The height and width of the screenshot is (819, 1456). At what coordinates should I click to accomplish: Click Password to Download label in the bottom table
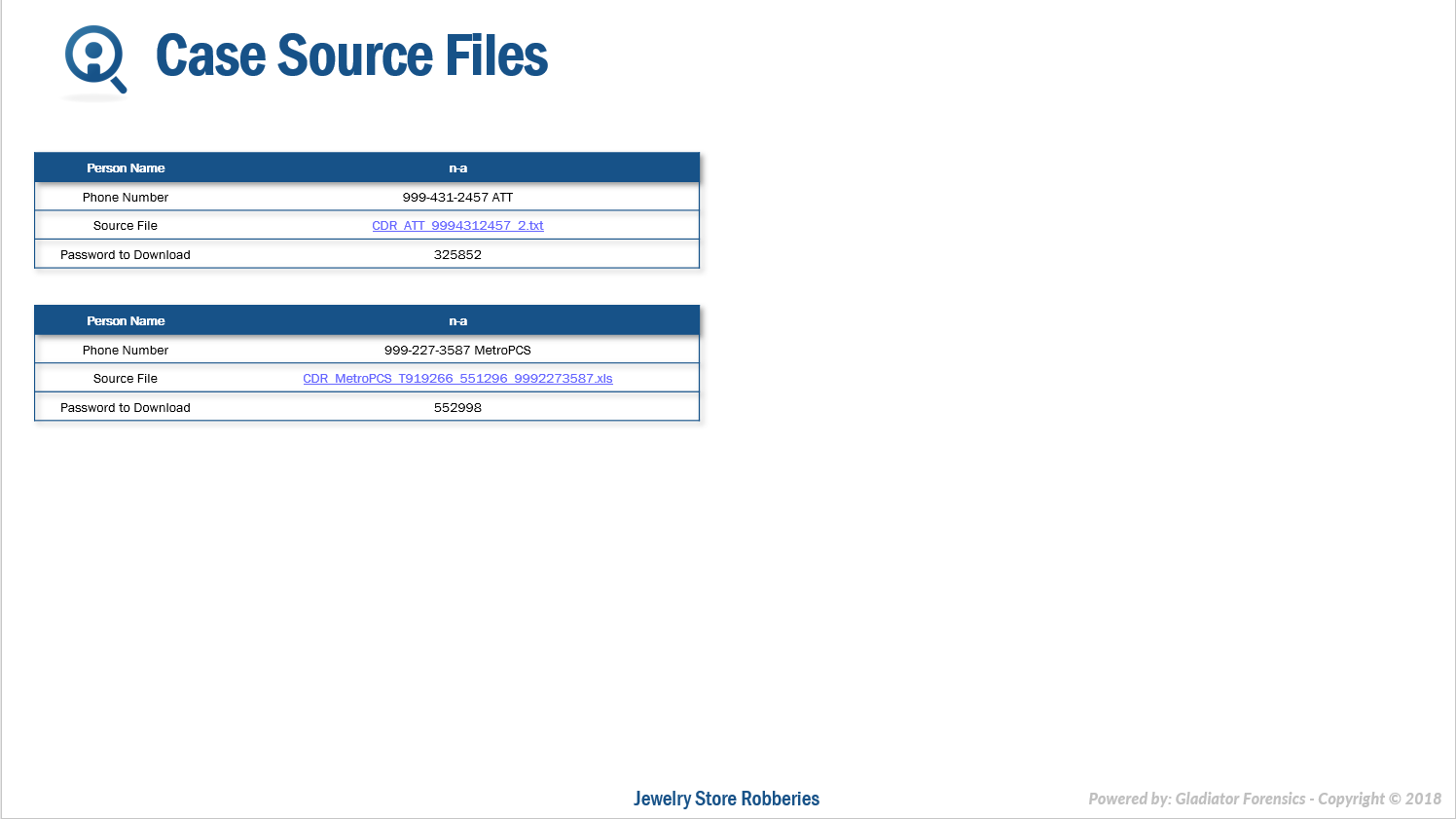point(126,408)
